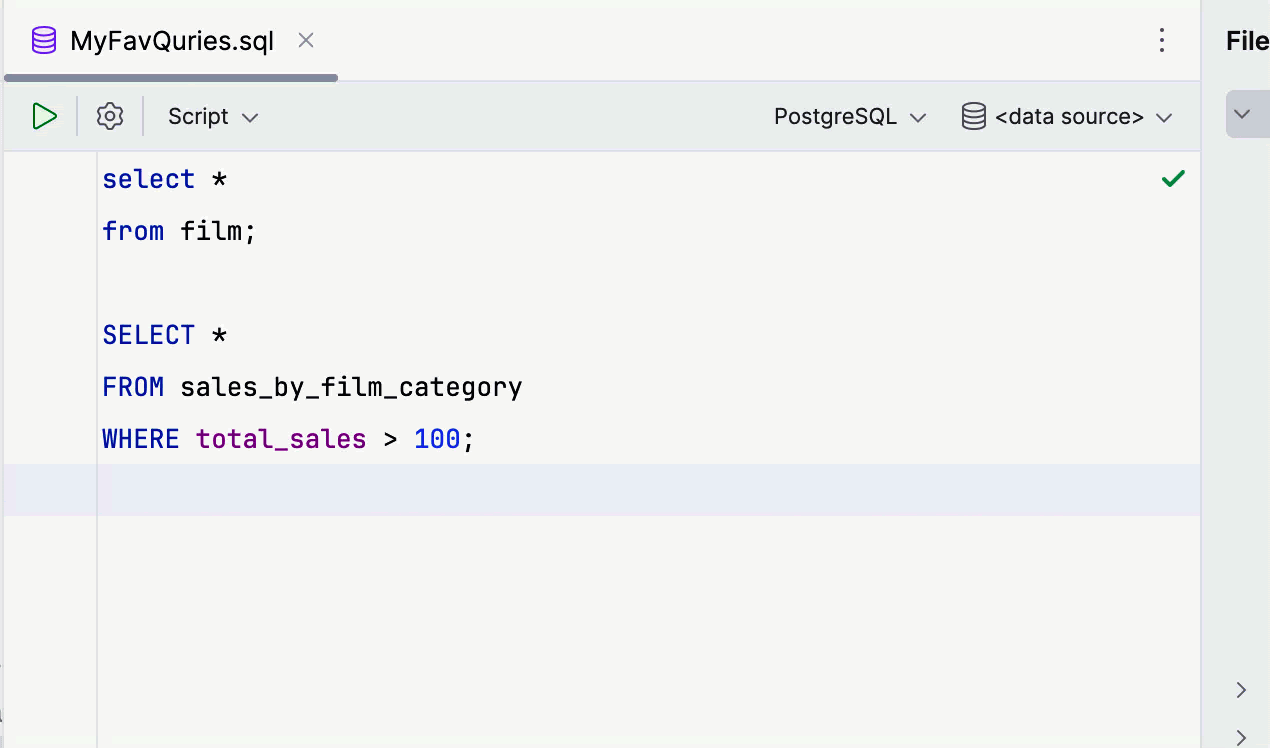Image resolution: width=1270 pixels, height=748 pixels.
Task: Open the query execution settings gear
Action: coord(110,117)
